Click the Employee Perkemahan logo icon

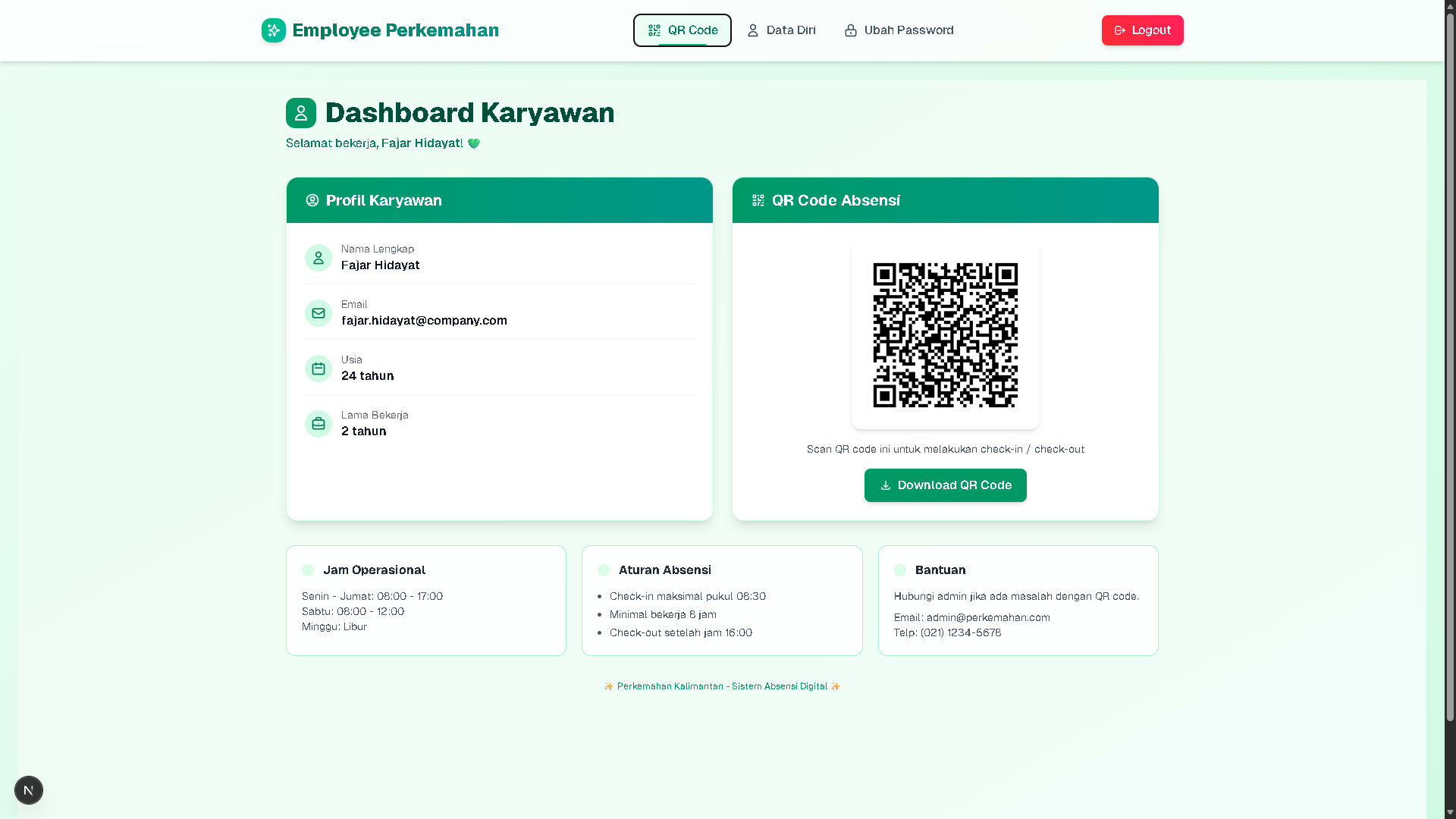(274, 30)
